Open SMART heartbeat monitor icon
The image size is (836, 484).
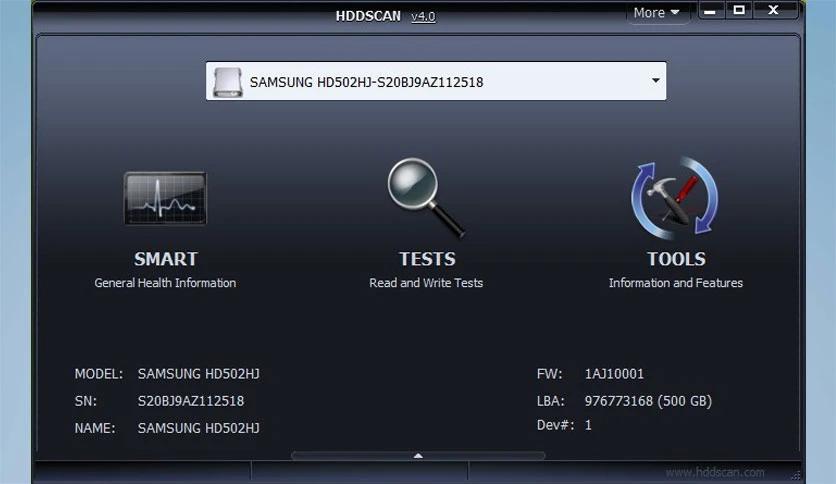pos(165,198)
